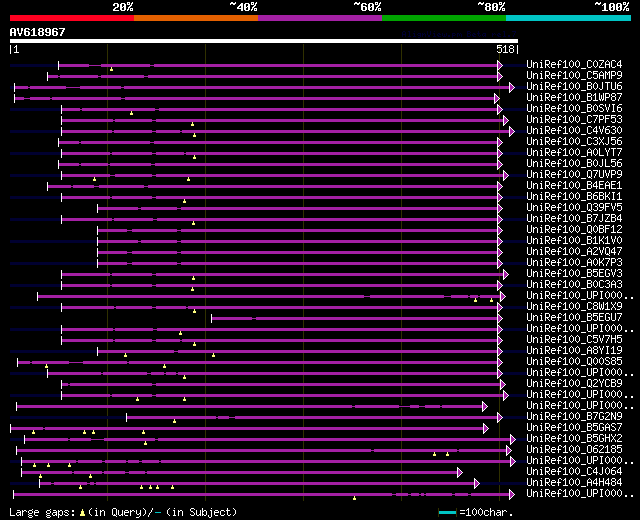
Task: Select the UniRef100_Q0BF12 subject label
Action: (574, 230)
